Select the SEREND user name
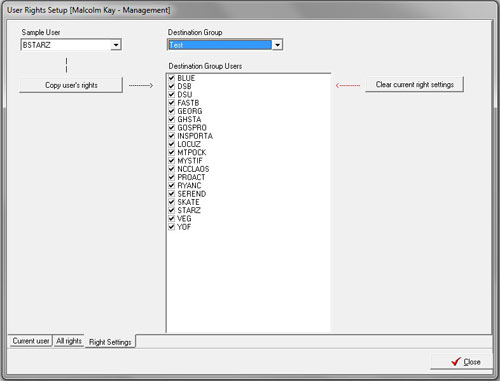This screenshot has width=500, height=381. [x=192, y=194]
